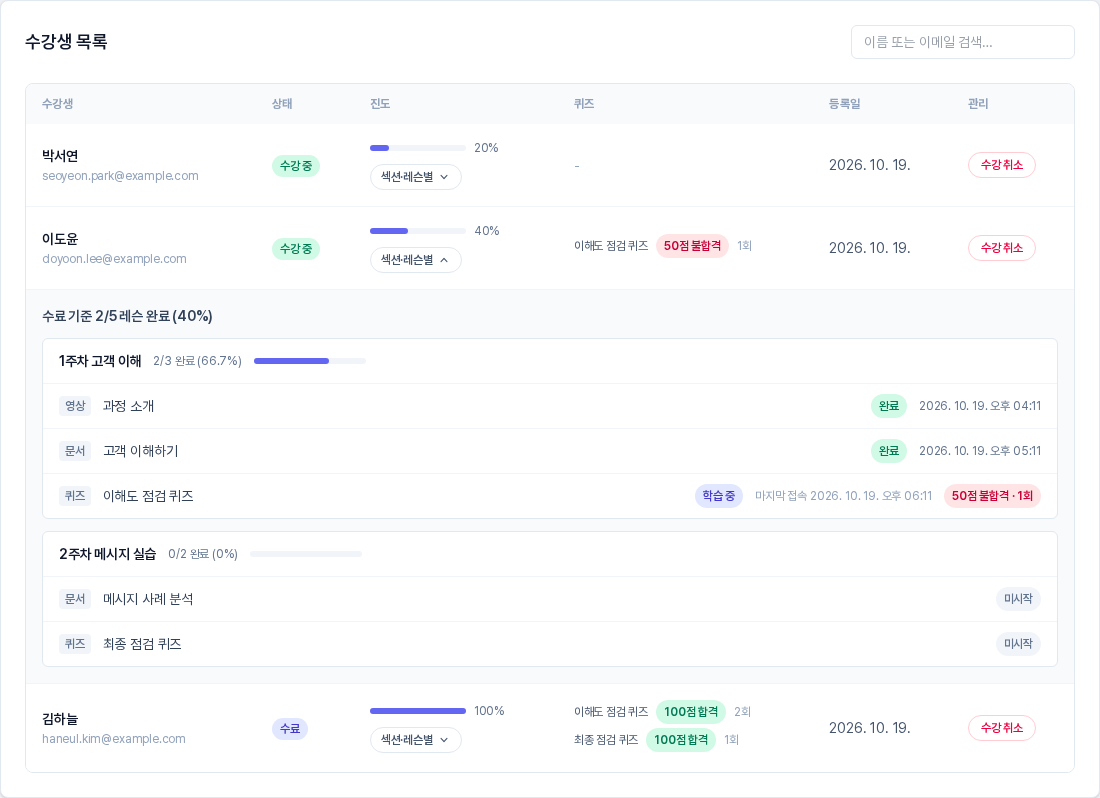
Task: Select the 메시지 사례 분석 lesson
Action: (148, 600)
